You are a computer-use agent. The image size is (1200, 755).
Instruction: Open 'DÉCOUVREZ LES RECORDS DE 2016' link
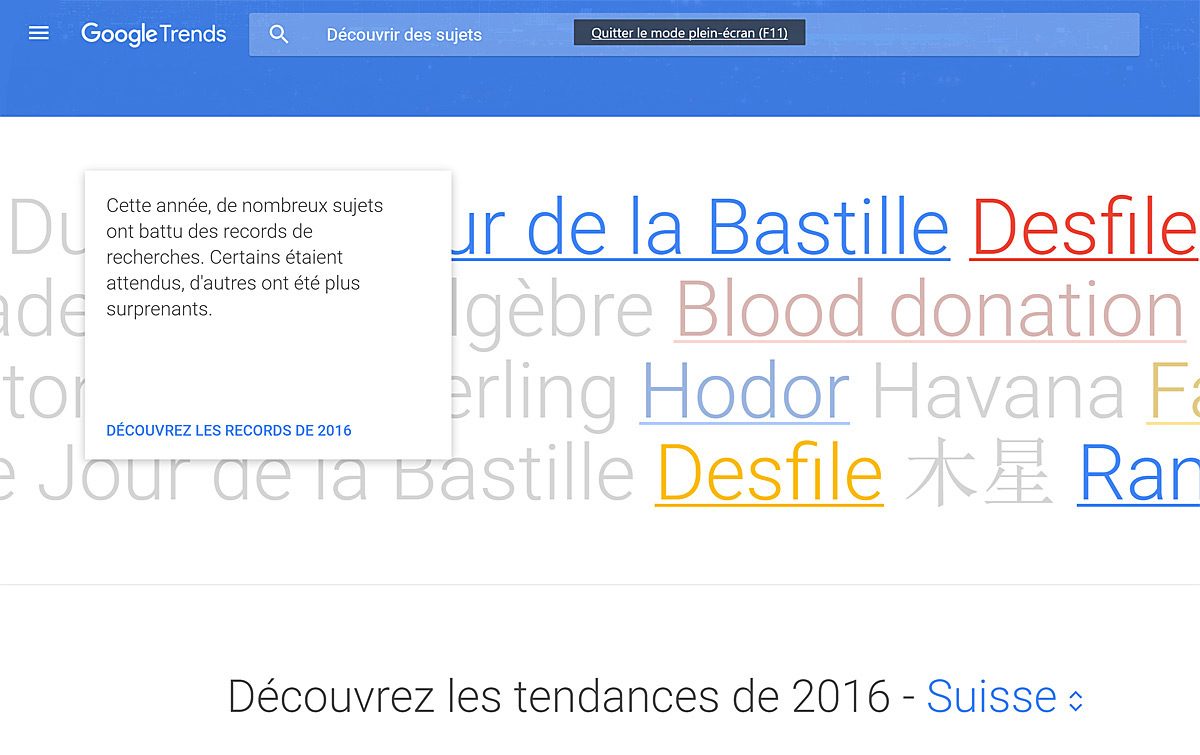229,431
